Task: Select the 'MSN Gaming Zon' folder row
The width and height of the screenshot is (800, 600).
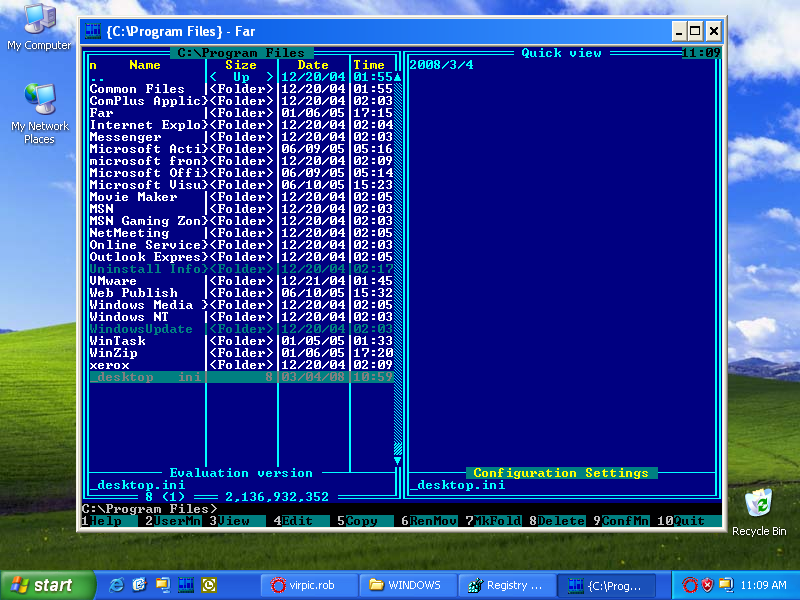Action: click(x=241, y=221)
